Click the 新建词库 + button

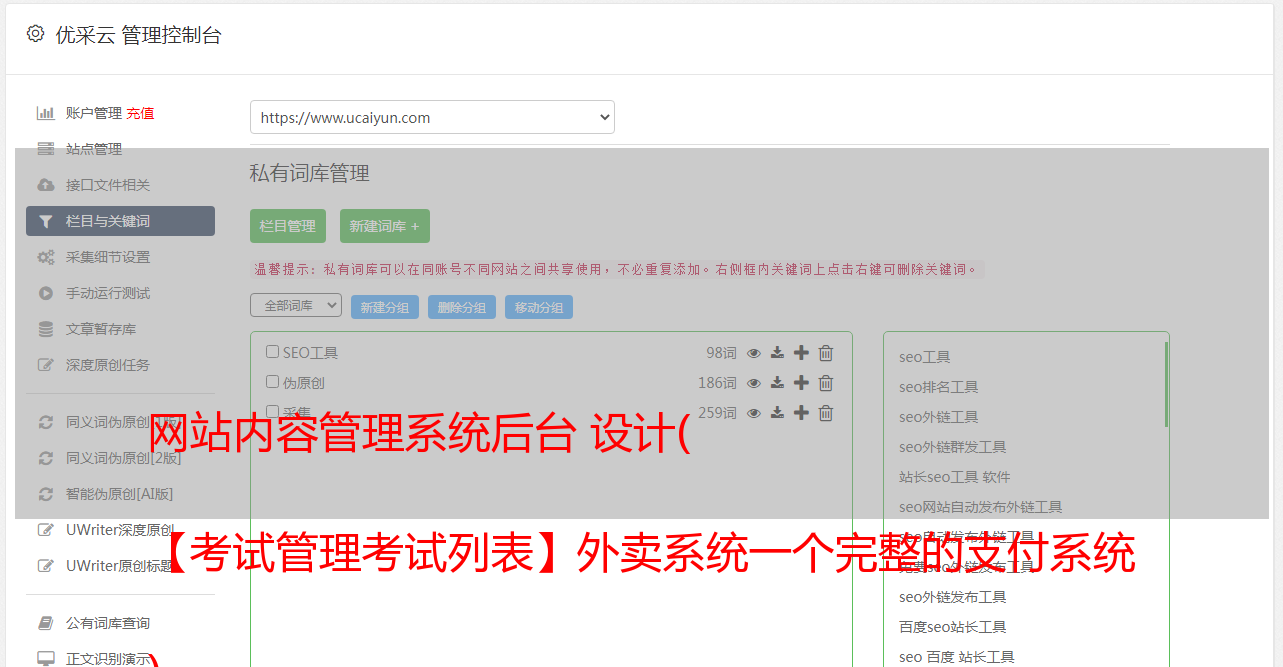click(x=385, y=226)
